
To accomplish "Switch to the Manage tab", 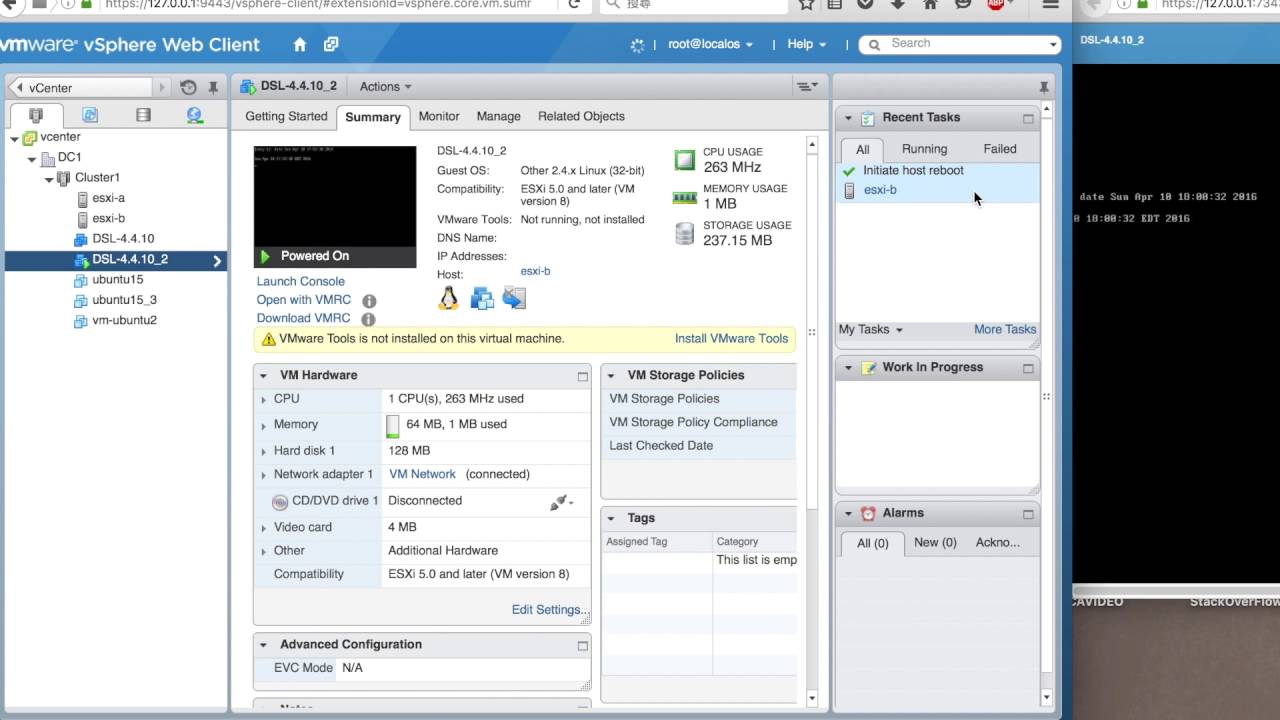I will [498, 116].
